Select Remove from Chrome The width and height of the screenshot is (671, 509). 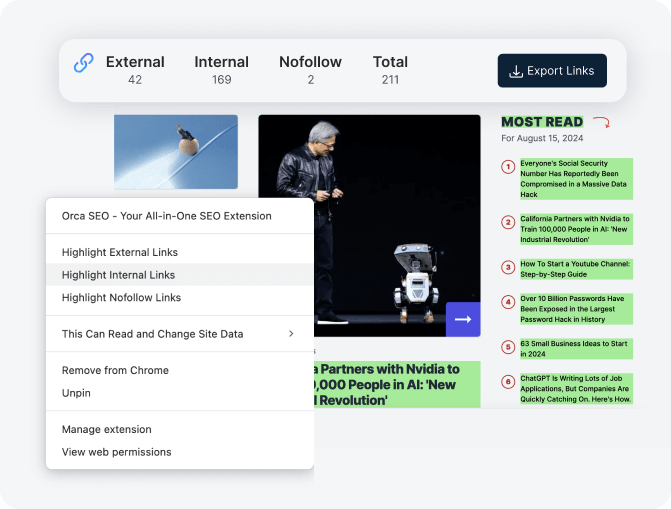click(x=180, y=370)
